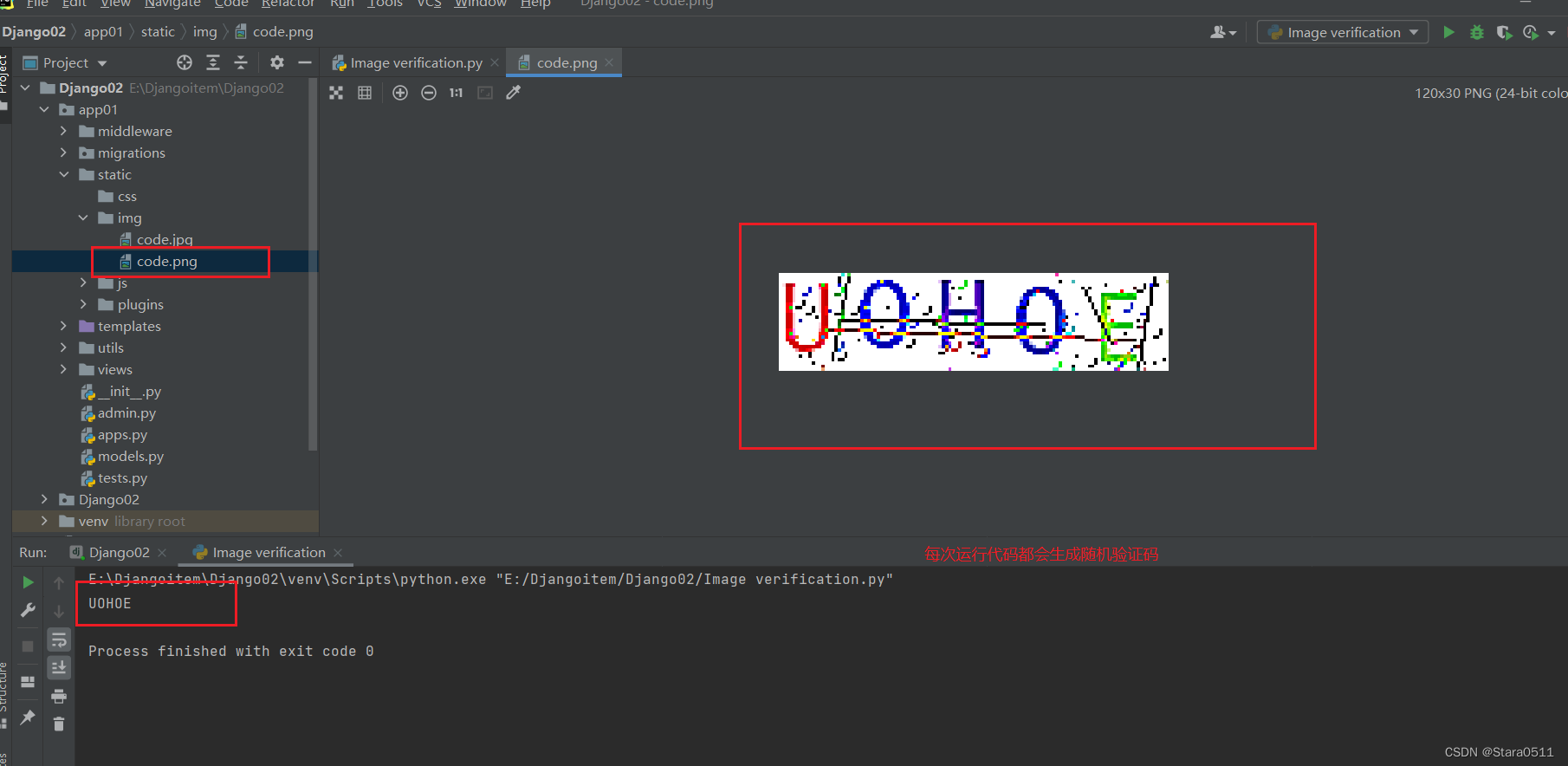
Task: Toggle scroll to end of console
Action: point(59,667)
